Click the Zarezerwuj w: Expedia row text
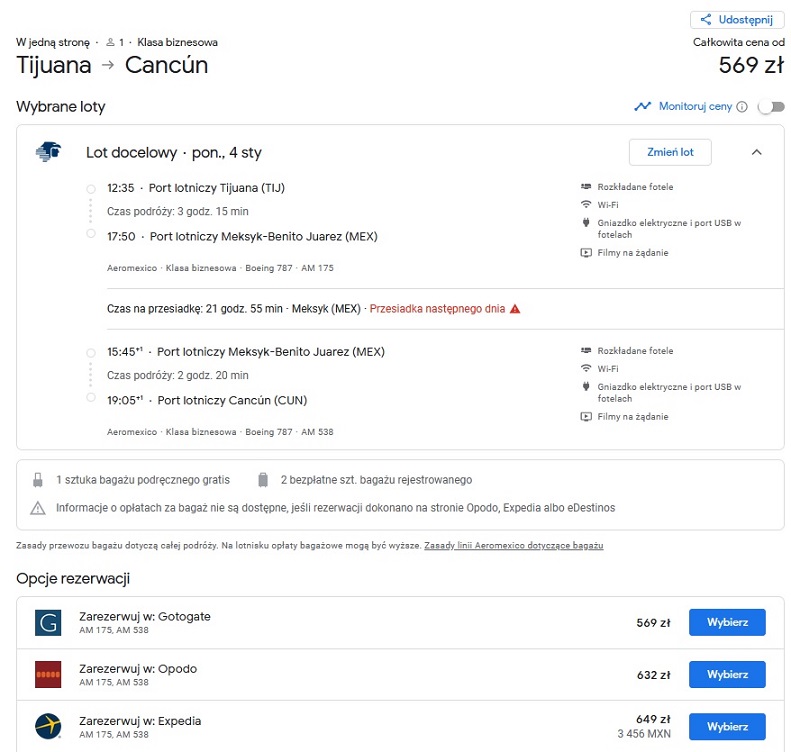 [x=140, y=721]
